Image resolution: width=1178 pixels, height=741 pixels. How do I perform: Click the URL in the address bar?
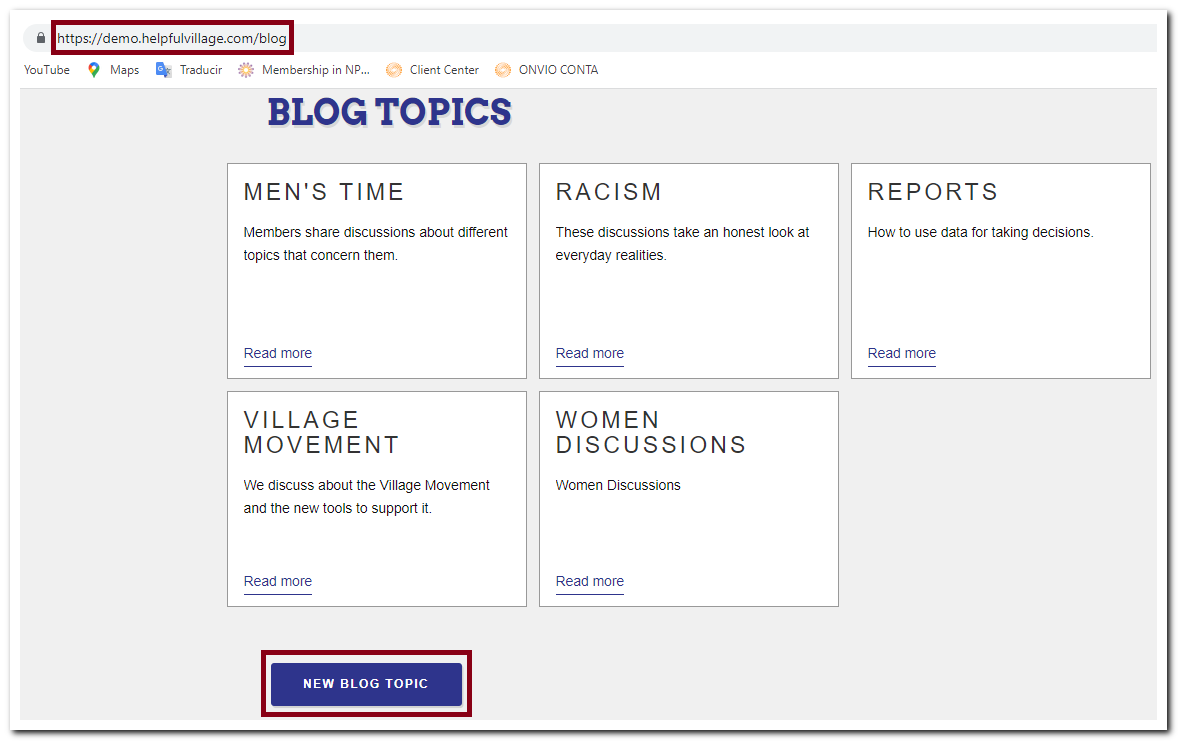pos(170,37)
